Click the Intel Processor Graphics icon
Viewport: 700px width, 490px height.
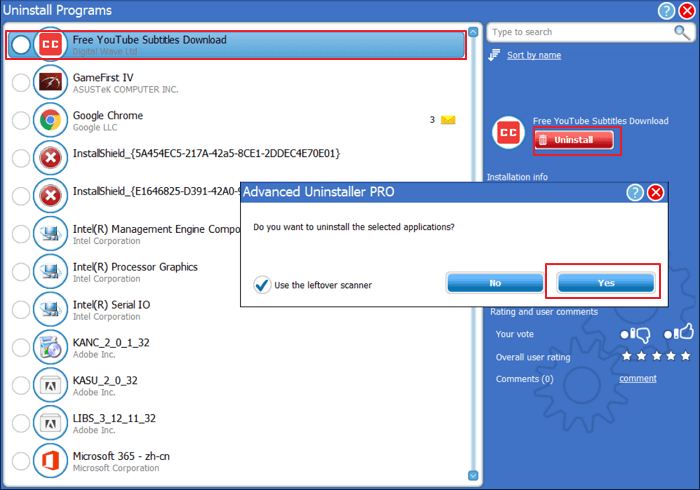(x=50, y=272)
